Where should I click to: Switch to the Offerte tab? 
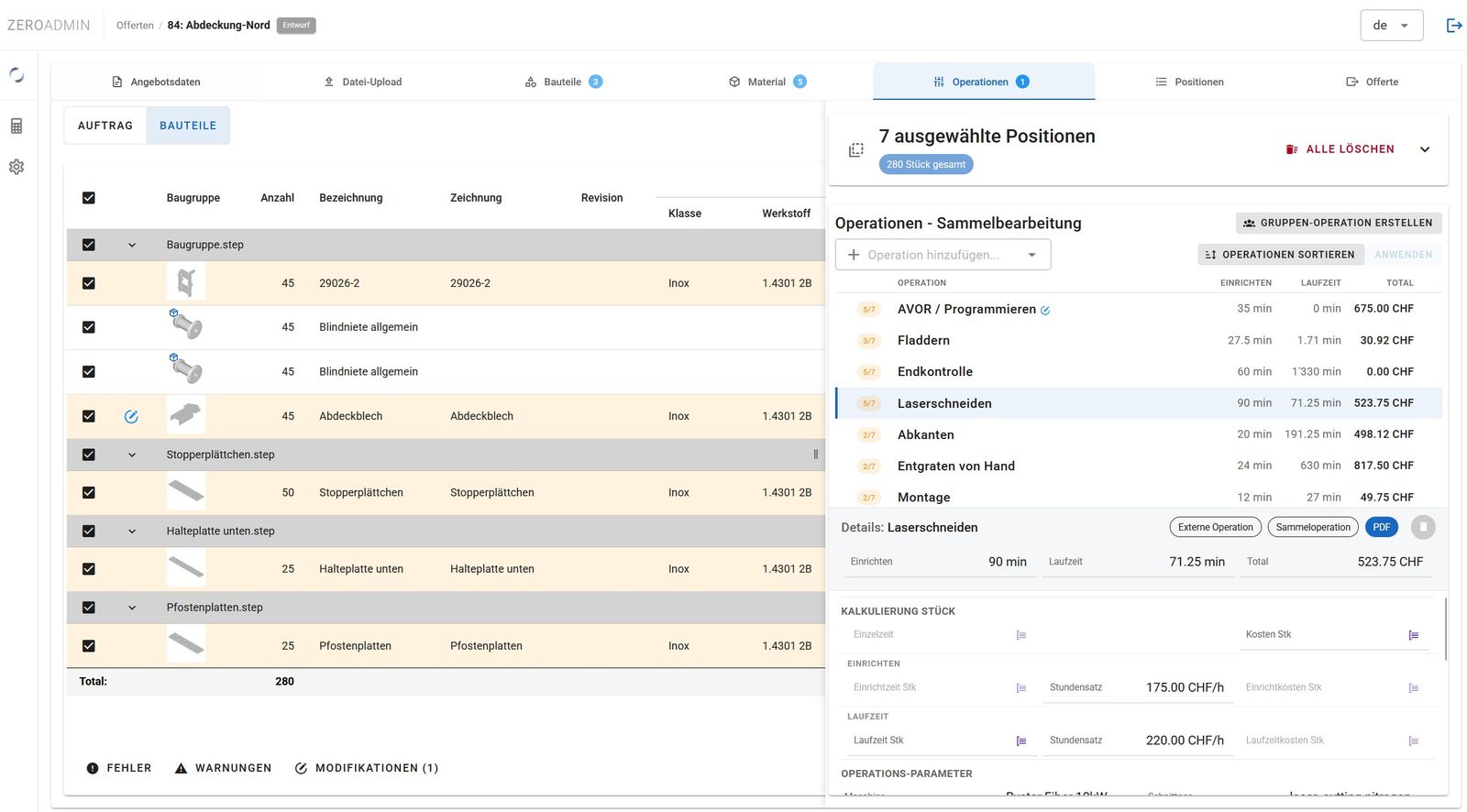(x=1373, y=82)
